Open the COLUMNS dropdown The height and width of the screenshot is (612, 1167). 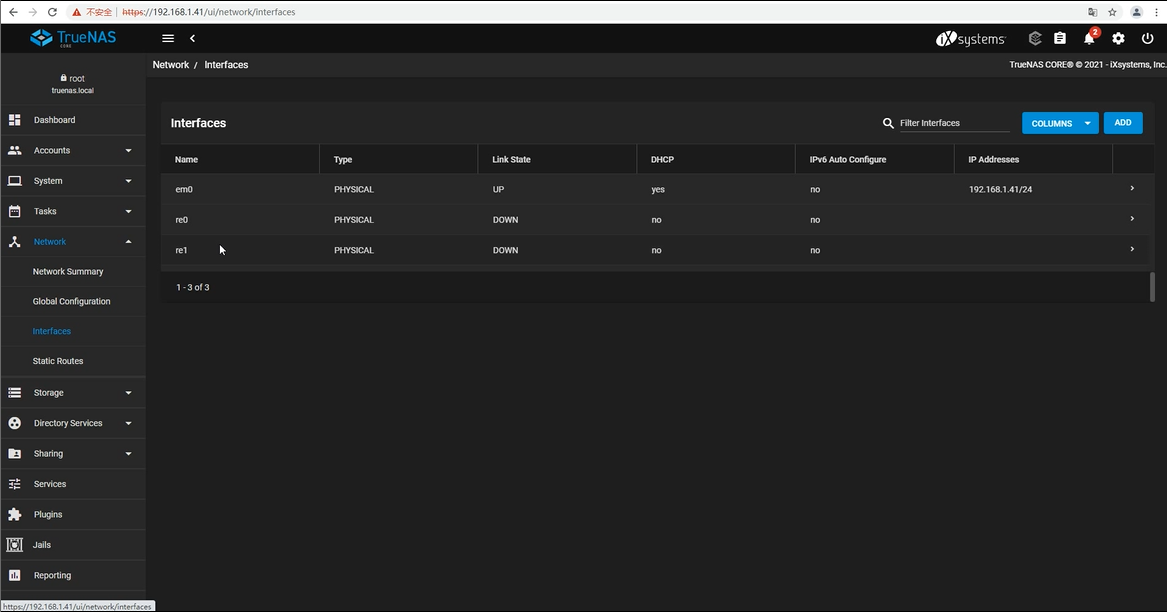pos(1060,123)
